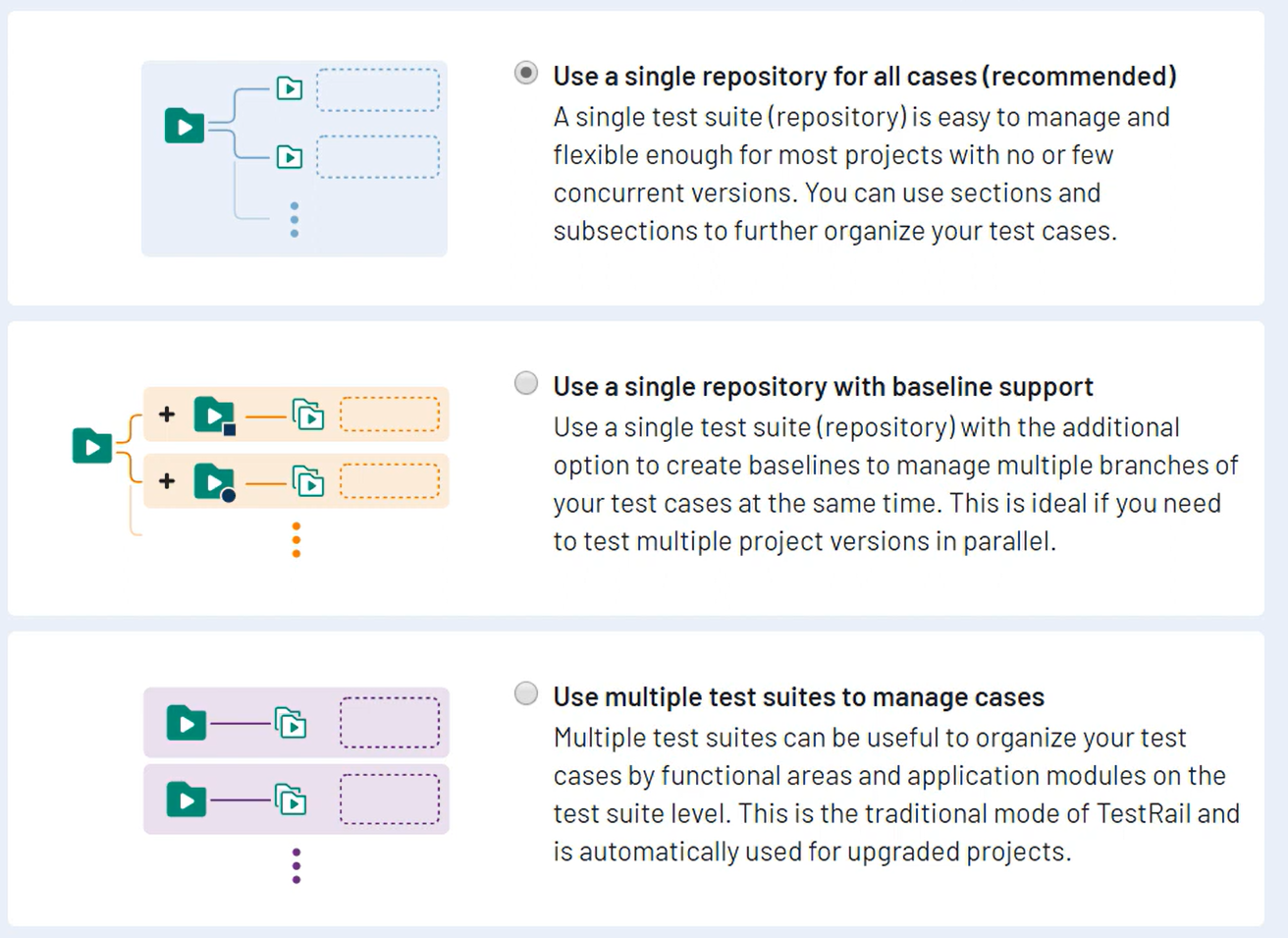The image size is (1288, 938).
Task: Click "Use multiple test suites to manage cases" heading
Action: 798,697
